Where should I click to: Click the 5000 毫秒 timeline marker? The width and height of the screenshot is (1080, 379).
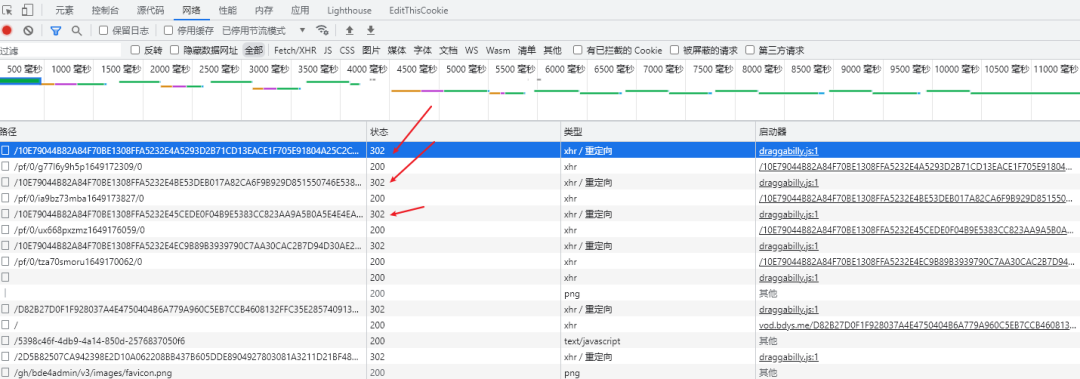466,69
